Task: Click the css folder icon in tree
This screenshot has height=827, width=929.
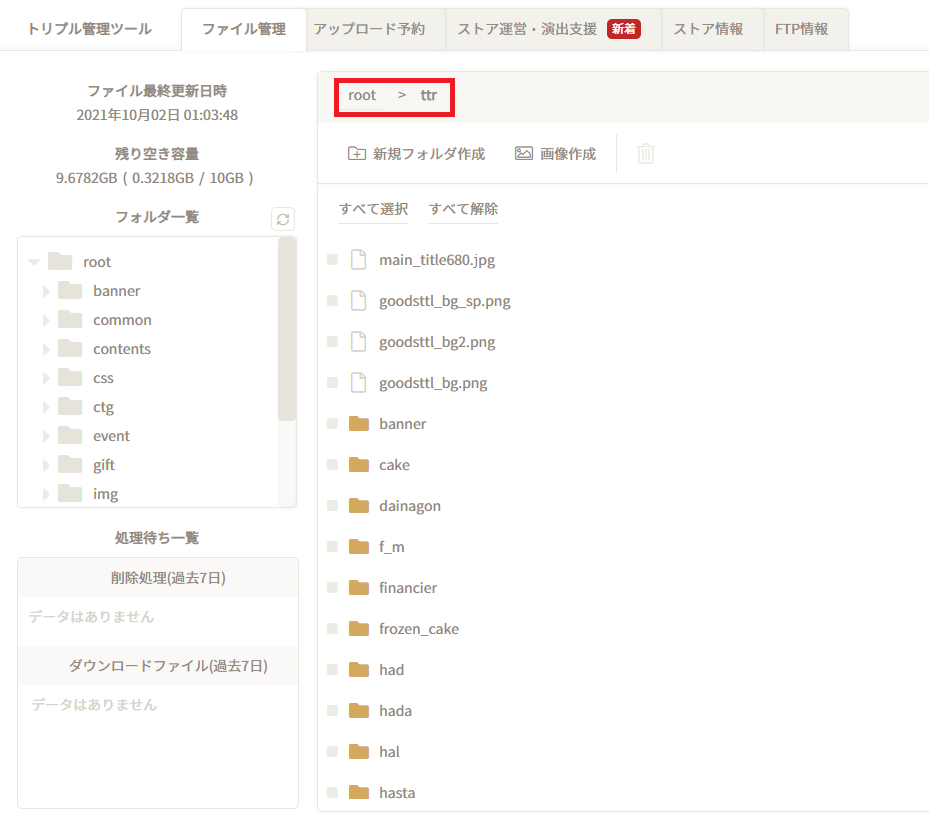Action: [70, 377]
